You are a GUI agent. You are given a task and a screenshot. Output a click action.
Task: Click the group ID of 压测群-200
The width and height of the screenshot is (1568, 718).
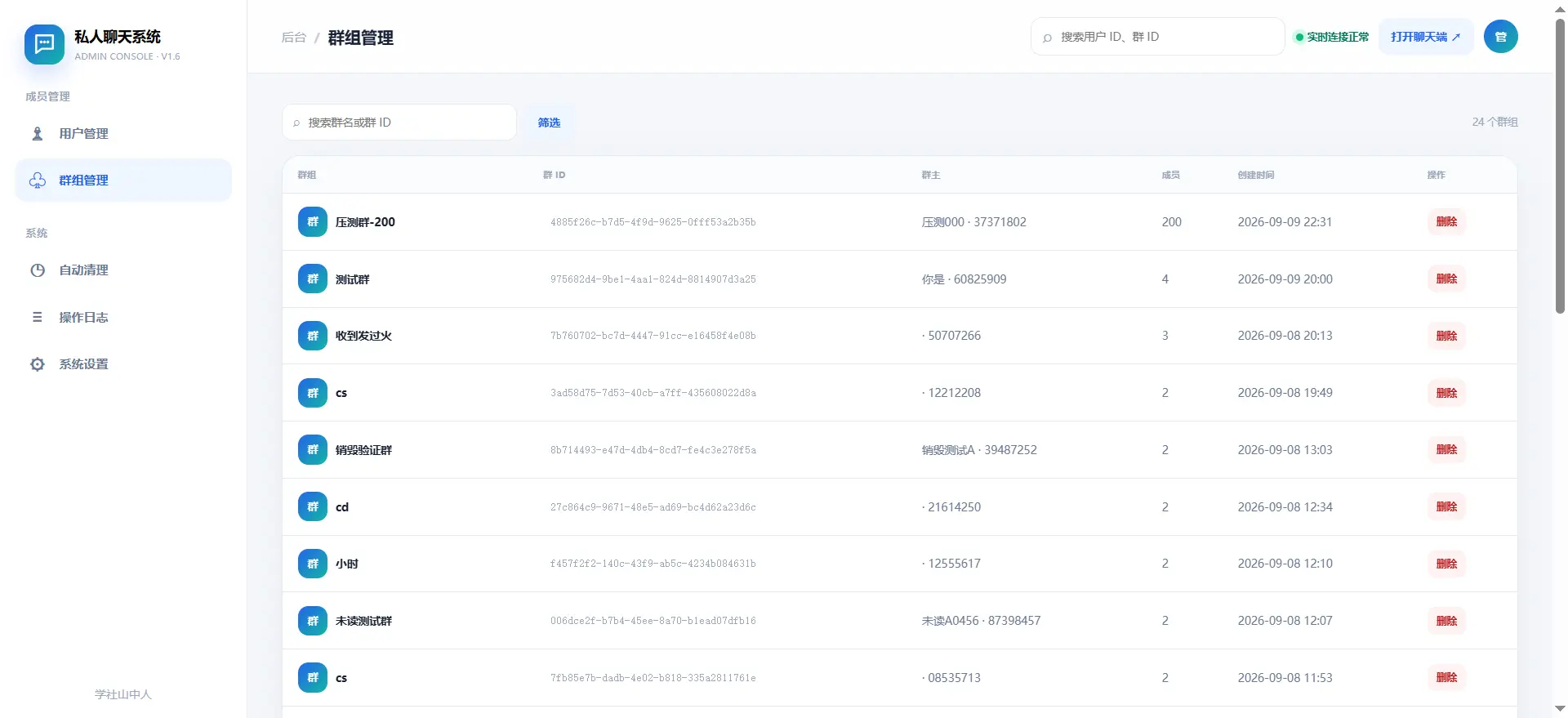coord(653,222)
